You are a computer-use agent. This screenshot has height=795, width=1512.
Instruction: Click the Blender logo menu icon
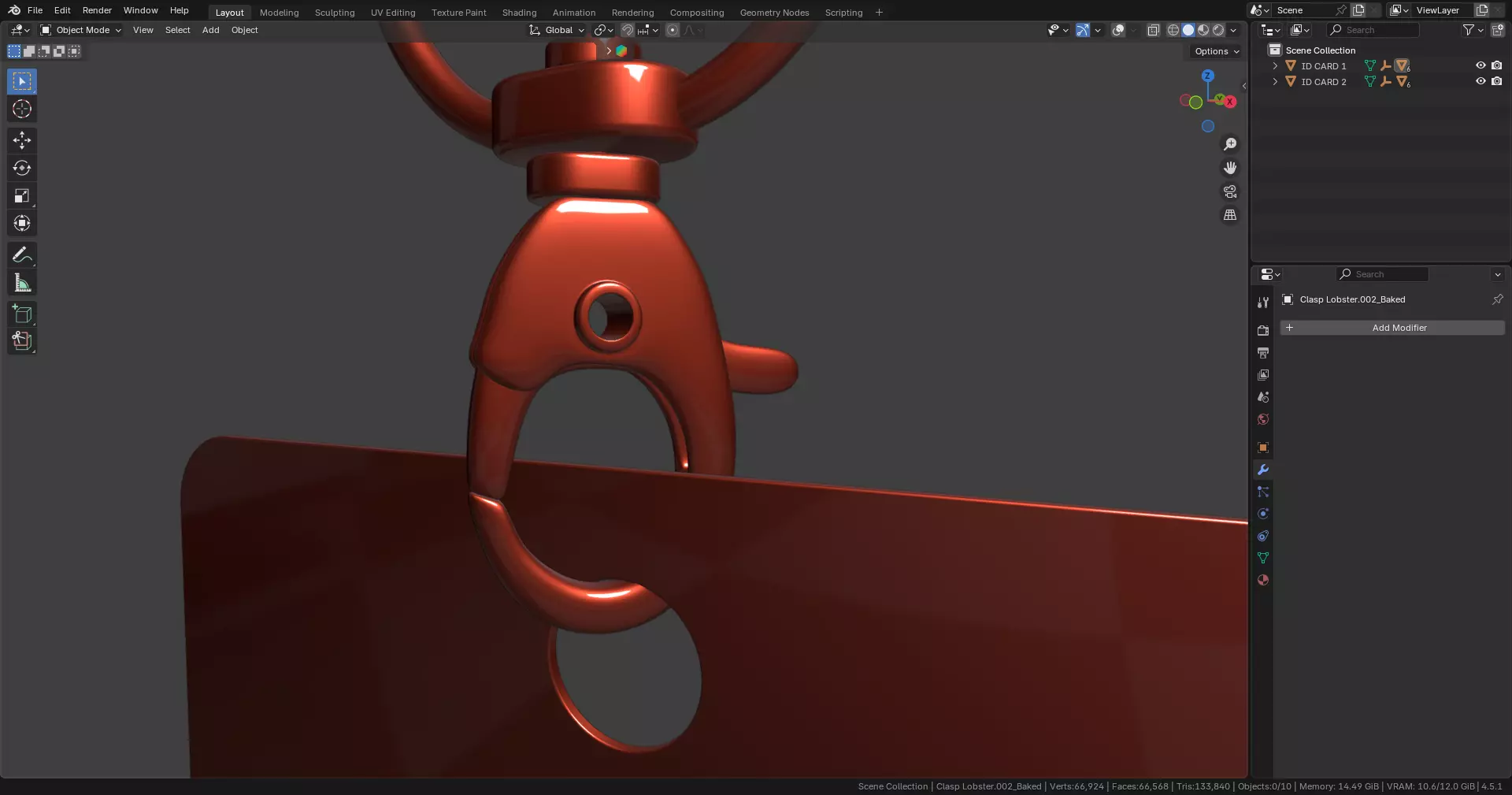tap(14, 10)
